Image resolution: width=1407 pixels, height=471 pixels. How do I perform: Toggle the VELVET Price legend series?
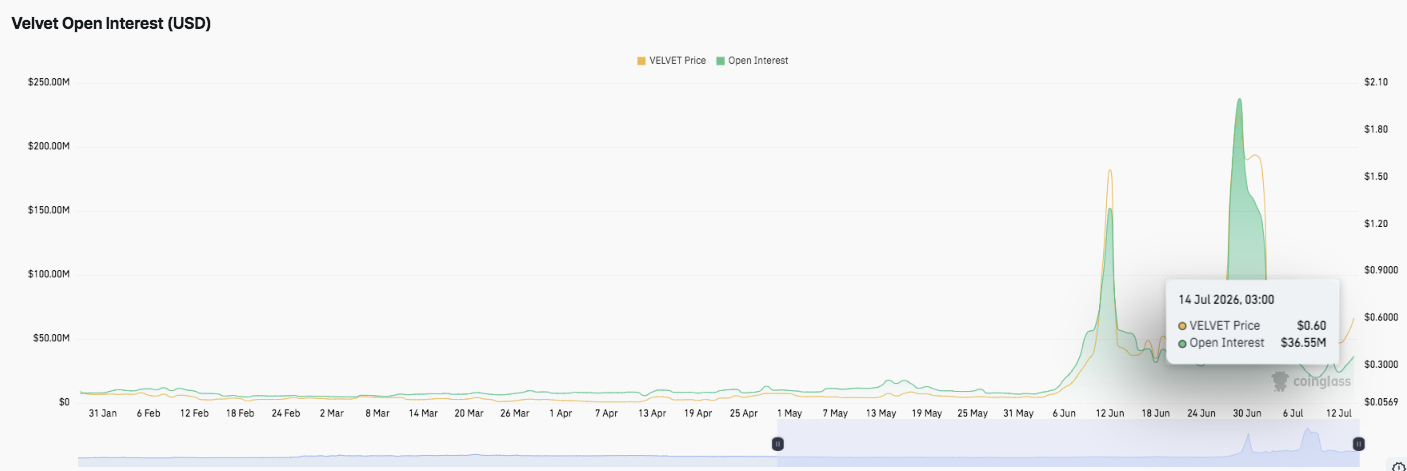pos(671,61)
